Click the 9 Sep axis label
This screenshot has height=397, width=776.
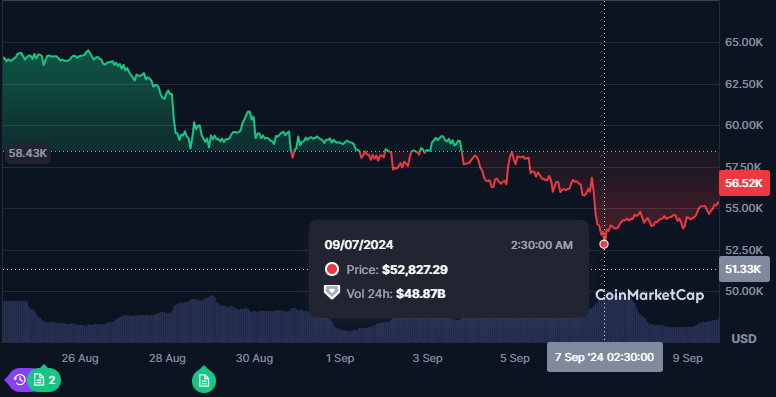(x=688, y=358)
